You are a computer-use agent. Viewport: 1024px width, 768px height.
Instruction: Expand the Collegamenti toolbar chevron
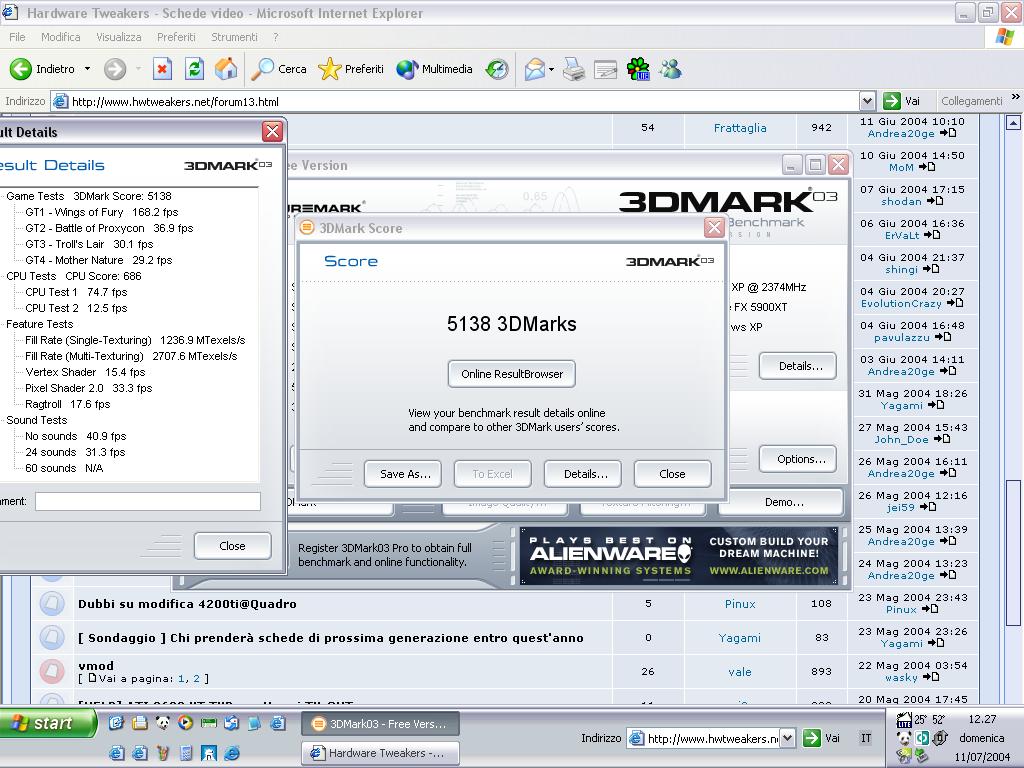point(1016,97)
